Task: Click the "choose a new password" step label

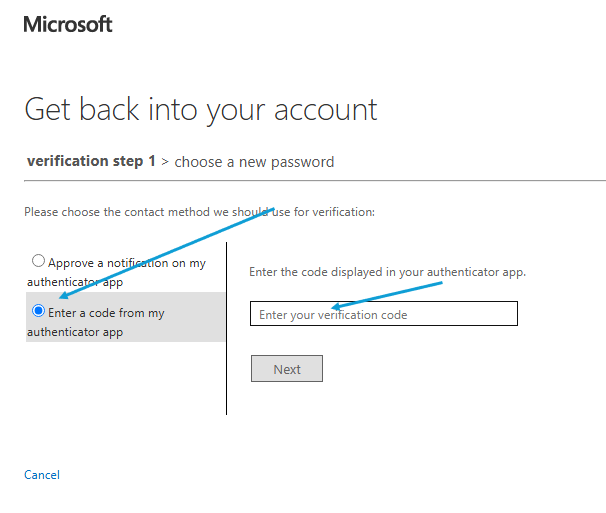Action: (x=254, y=161)
